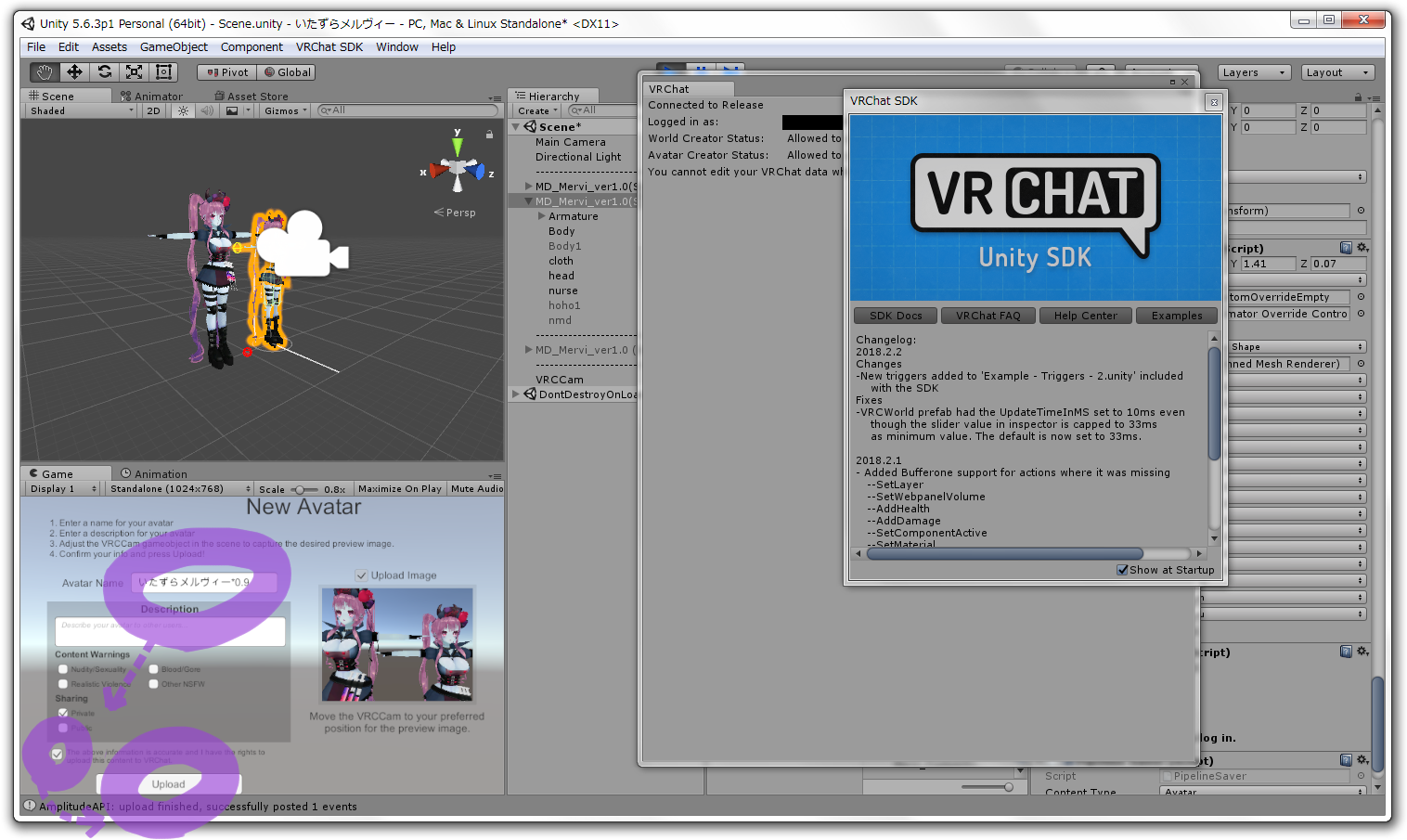The image size is (1407, 840).
Task: Click the Upload button
Action: tap(169, 784)
